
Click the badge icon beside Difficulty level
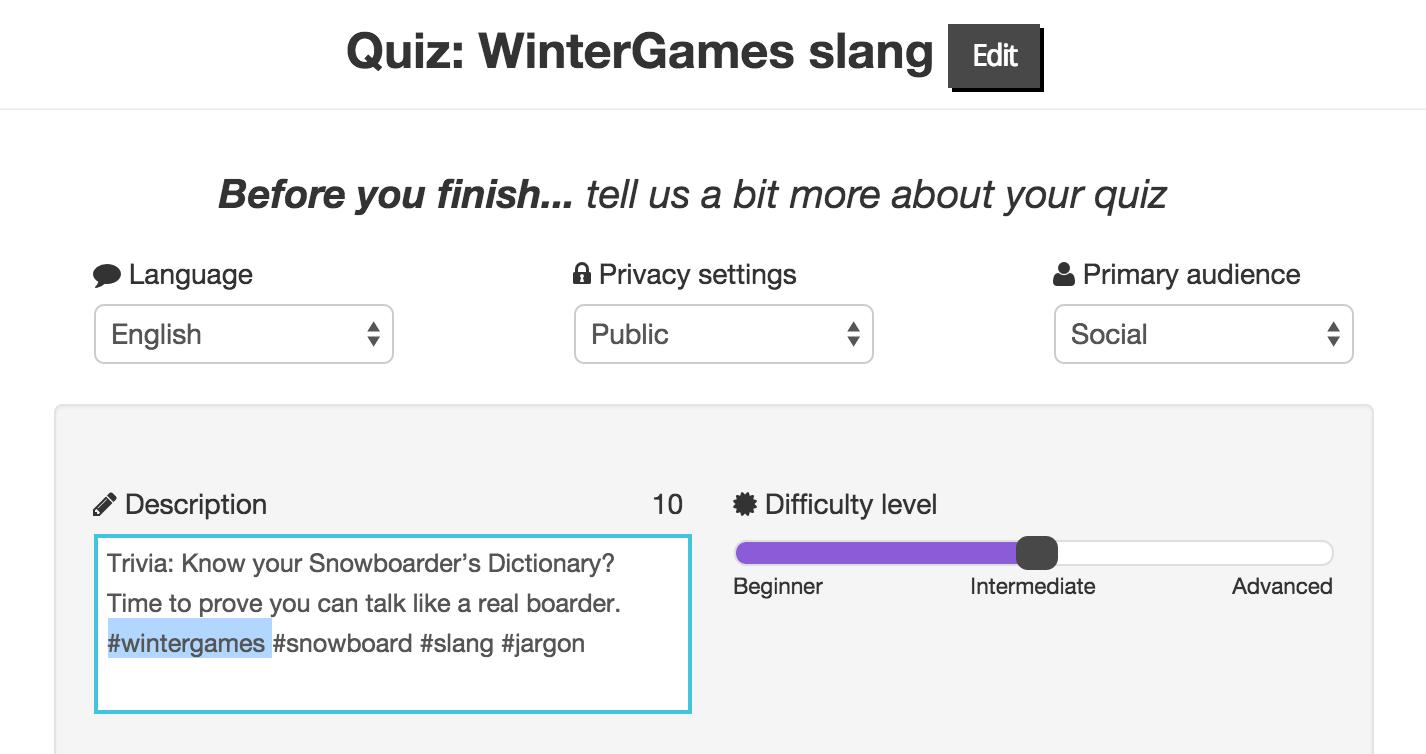[745, 504]
